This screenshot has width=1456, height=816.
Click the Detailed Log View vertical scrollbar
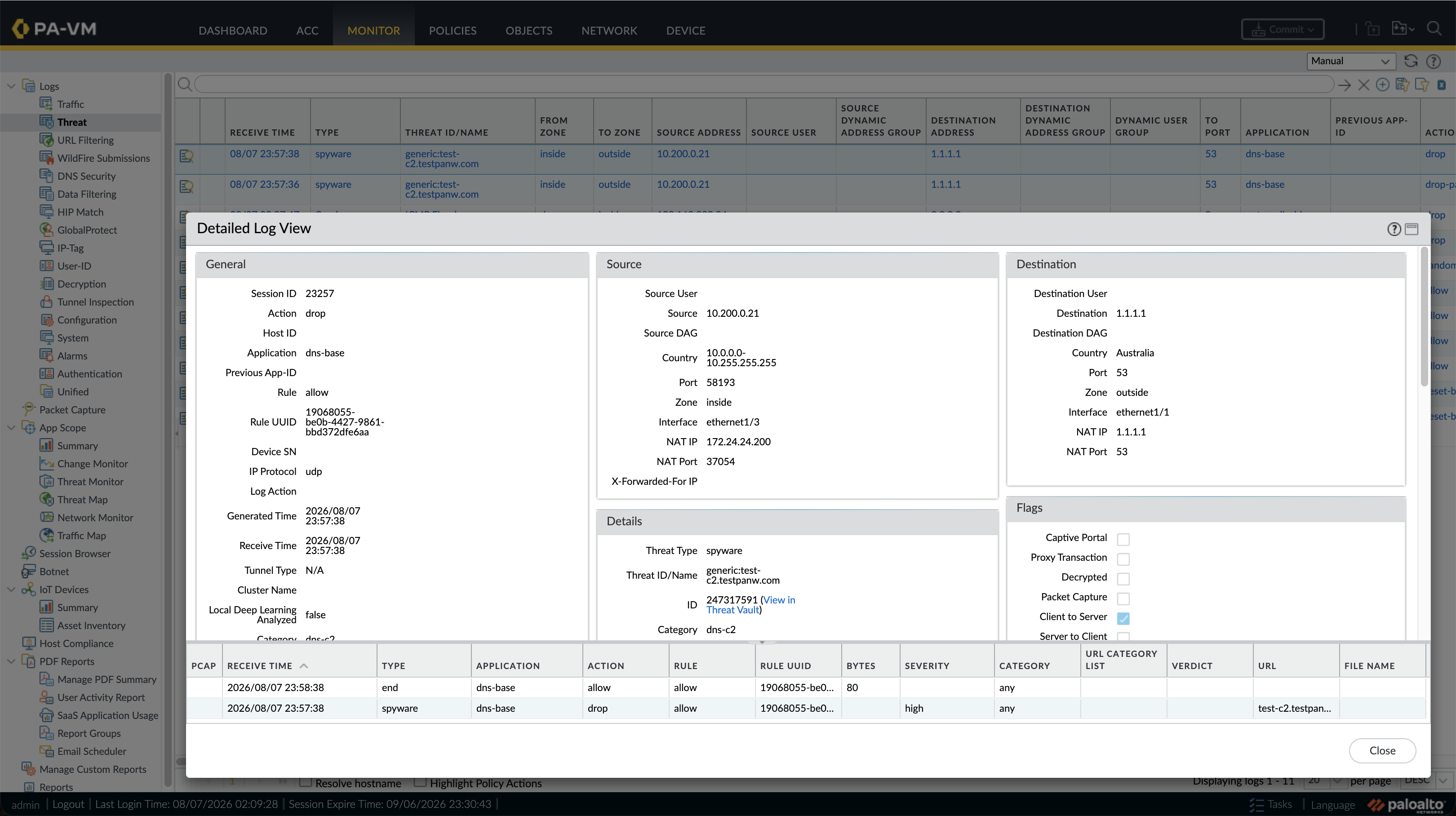tap(1424, 316)
